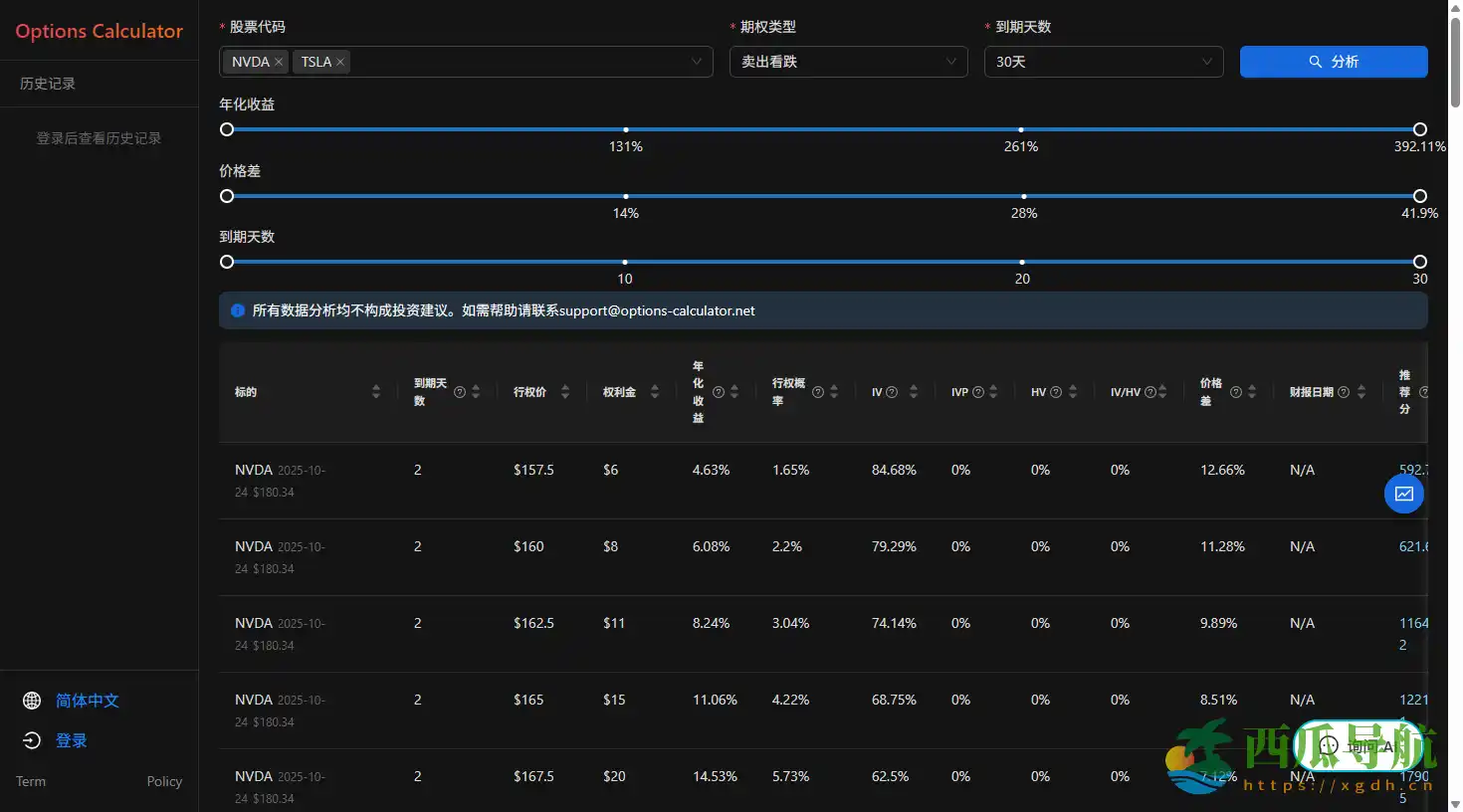Click the question mark next to 财报日期
1463x812 pixels.
click(x=1344, y=392)
